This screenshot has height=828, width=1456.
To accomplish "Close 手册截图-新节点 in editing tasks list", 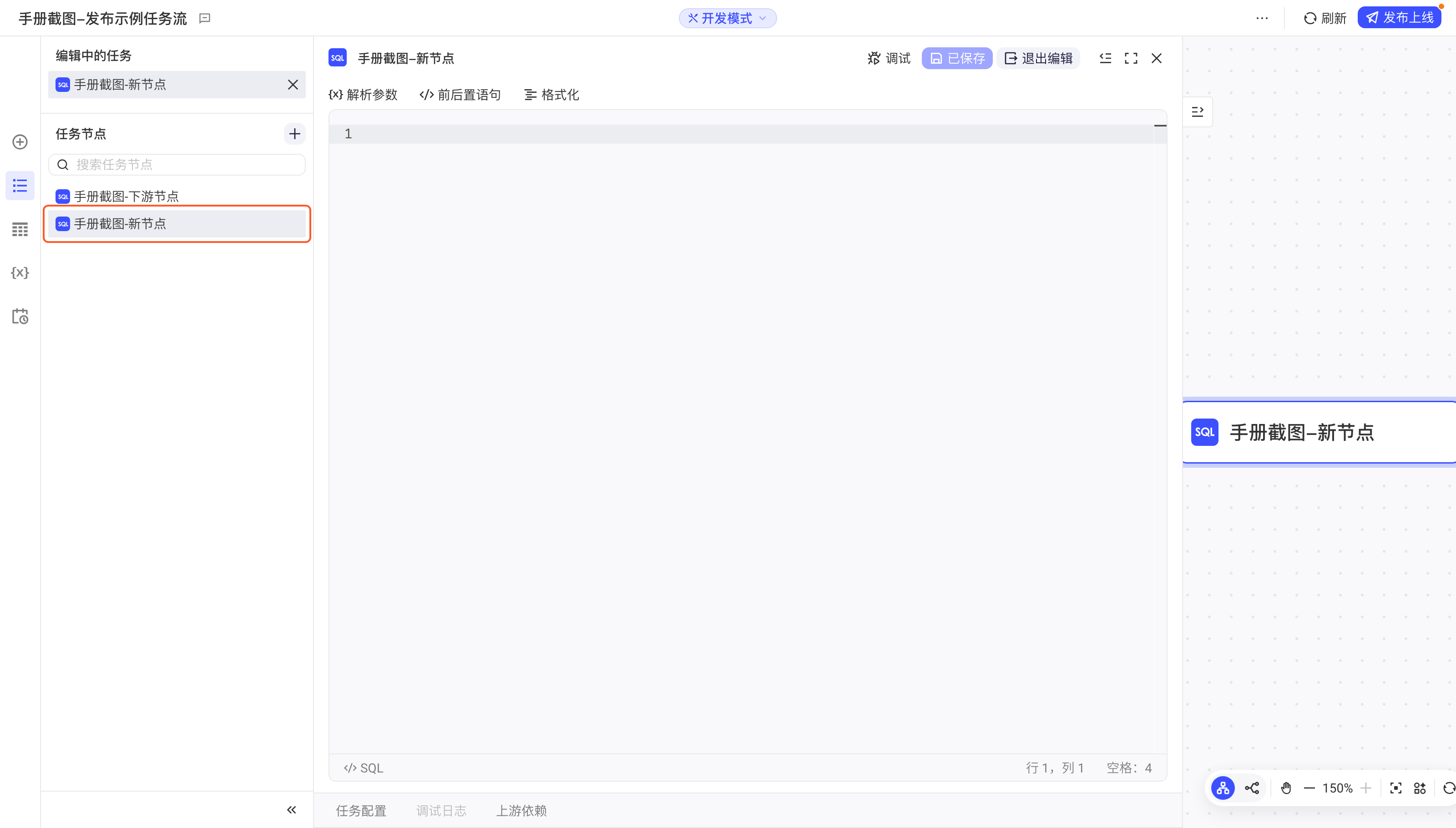I will tap(293, 85).
